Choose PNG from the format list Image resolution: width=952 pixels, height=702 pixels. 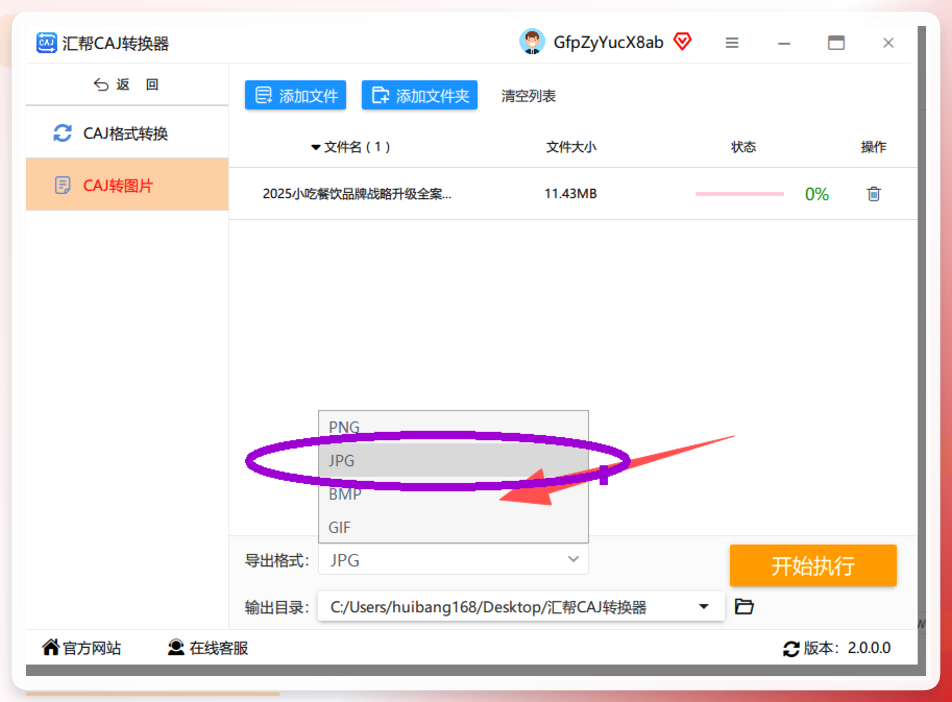click(453, 427)
